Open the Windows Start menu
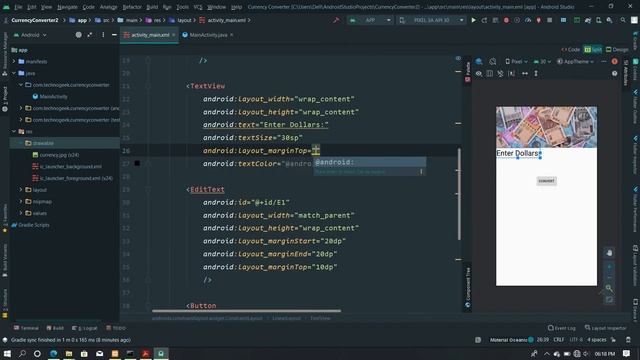 (7, 353)
